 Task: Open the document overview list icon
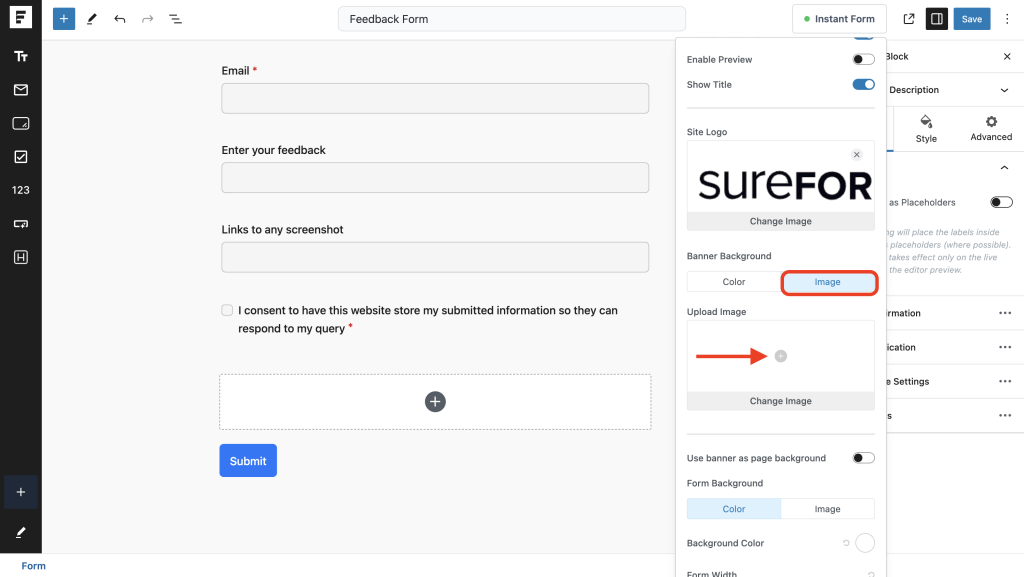(175, 19)
